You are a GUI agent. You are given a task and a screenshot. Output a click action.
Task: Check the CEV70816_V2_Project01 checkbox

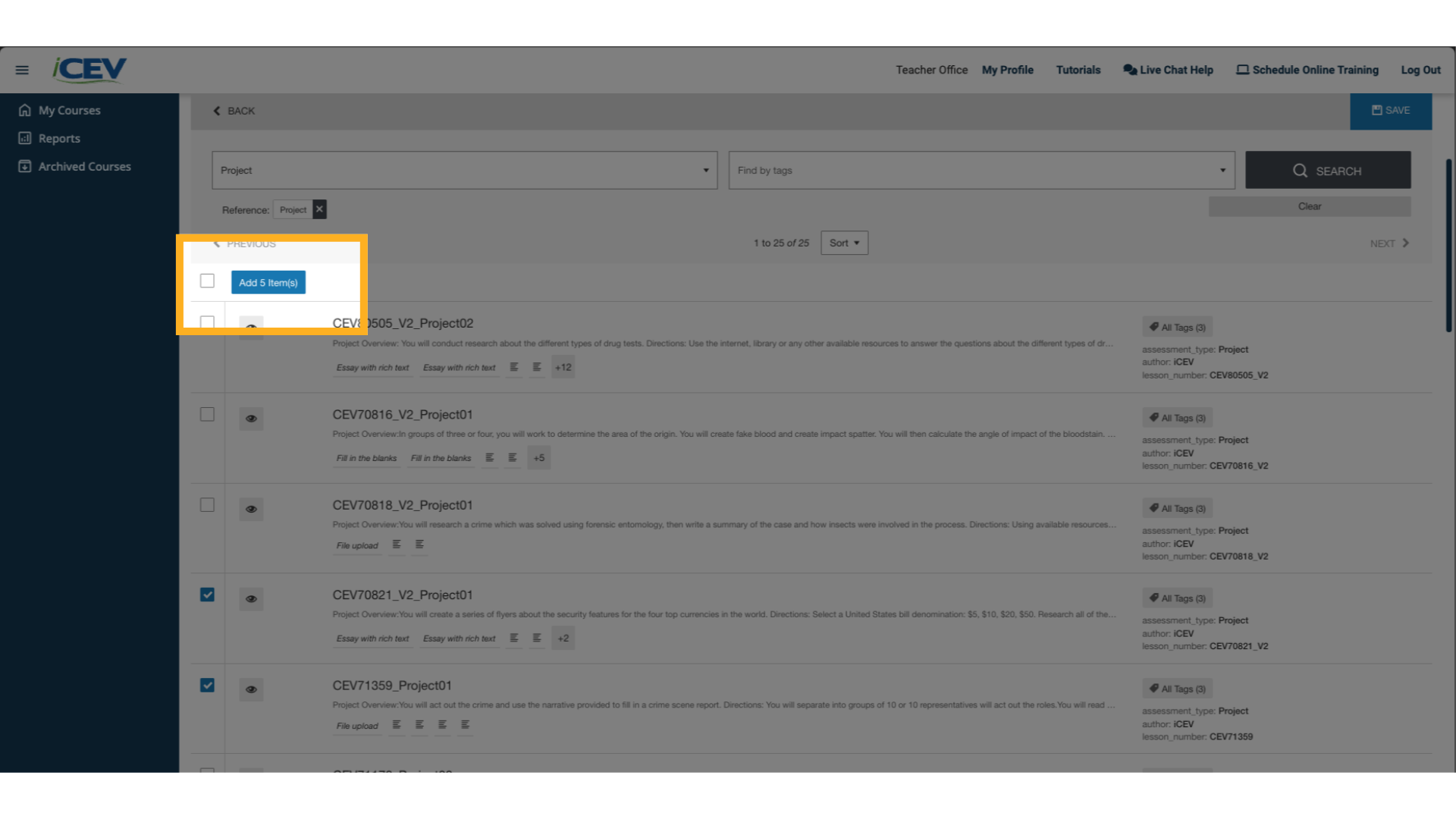pyautogui.click(x=207, y=414)
